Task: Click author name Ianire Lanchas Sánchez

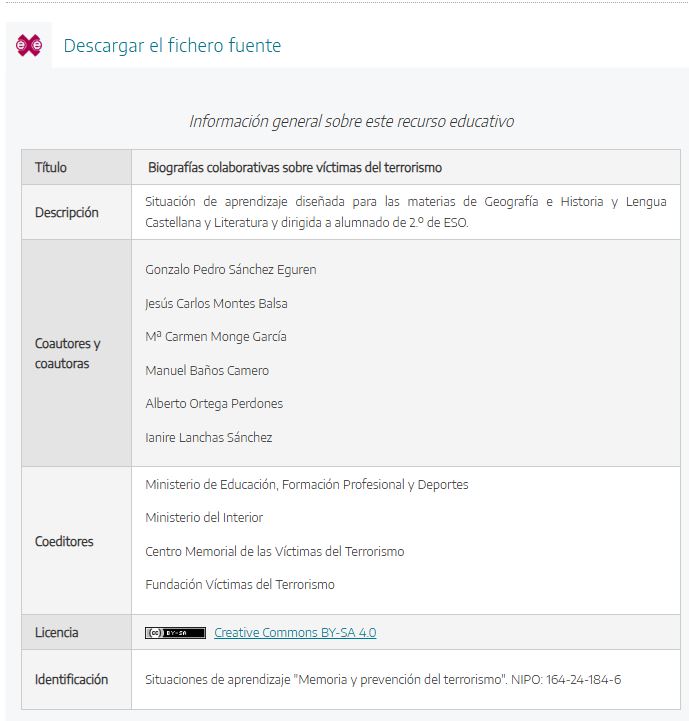Action: tap(208, 437)
